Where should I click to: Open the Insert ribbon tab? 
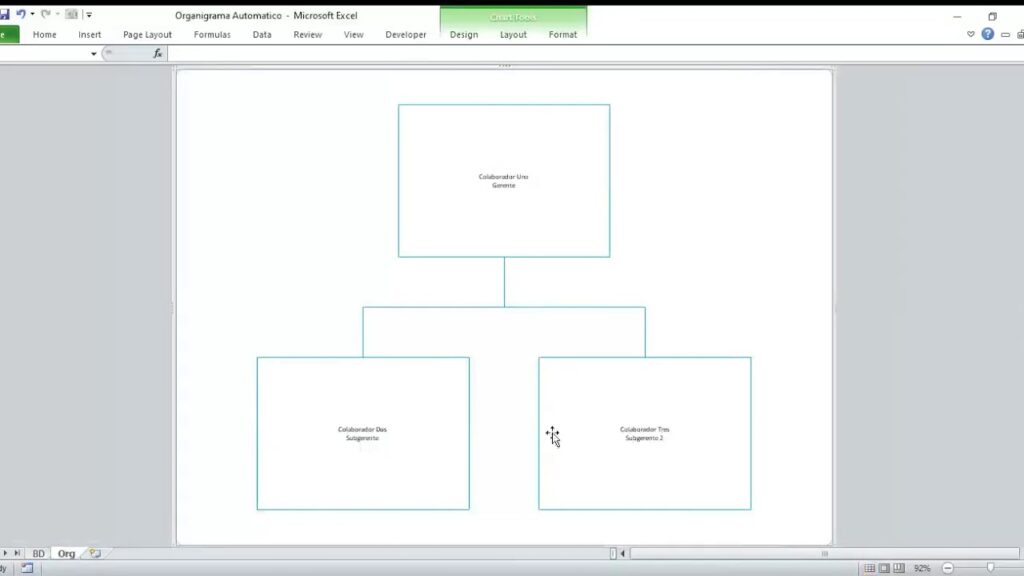[89, 35]
